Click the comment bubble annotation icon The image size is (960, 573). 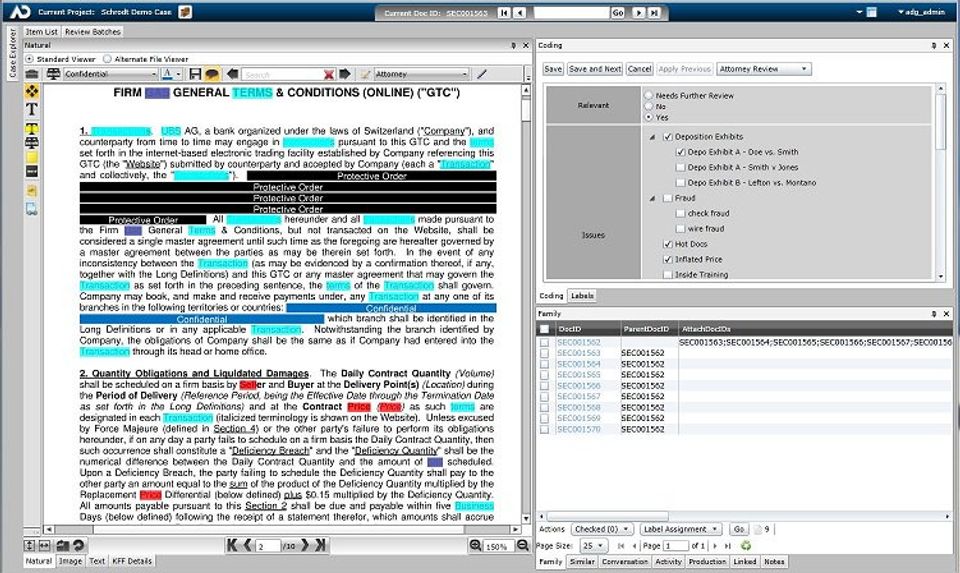click(212, 74)
